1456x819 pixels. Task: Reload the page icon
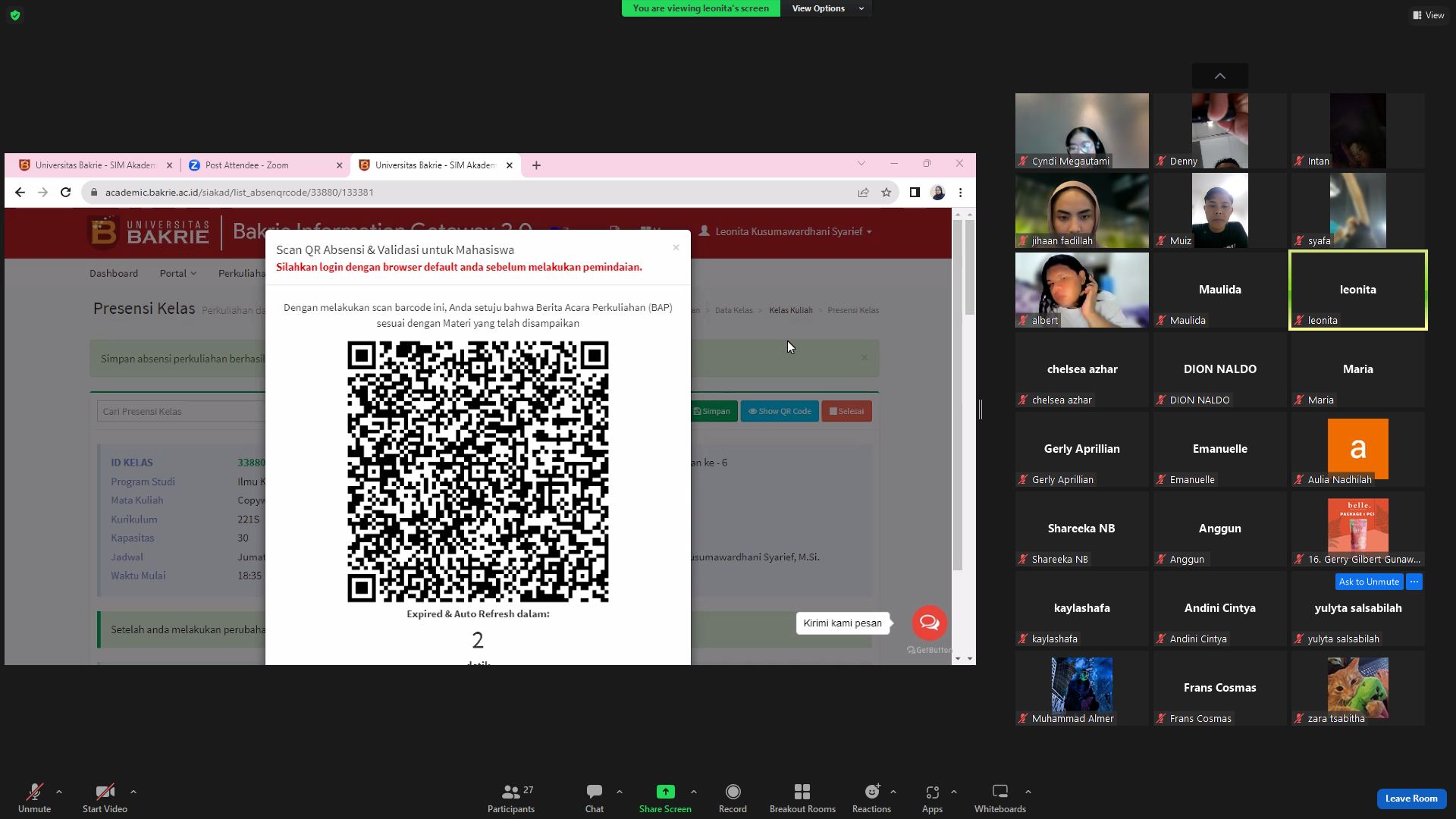(x=66, y=193)
